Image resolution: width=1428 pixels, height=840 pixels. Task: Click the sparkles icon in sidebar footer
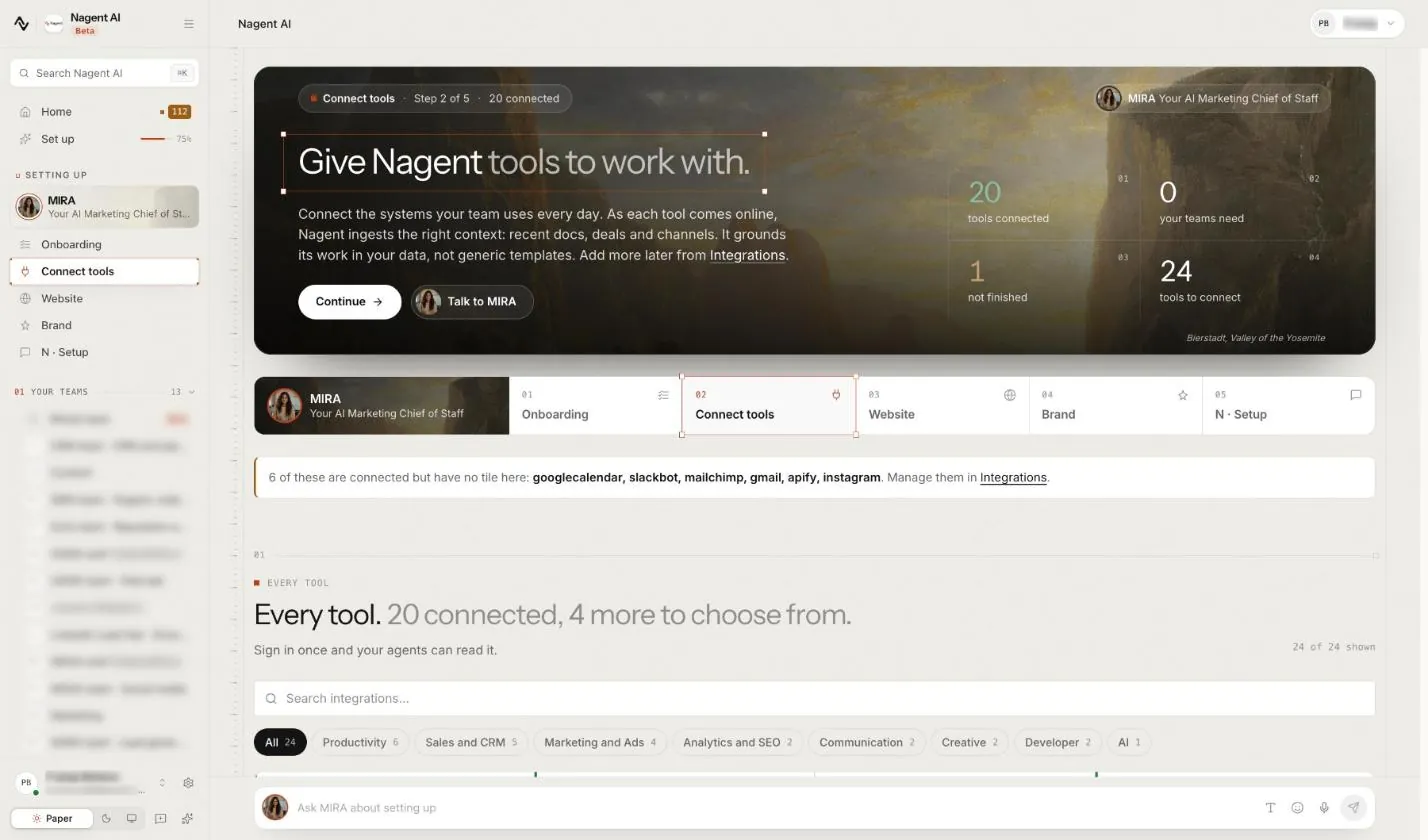(x=187, y=818)
